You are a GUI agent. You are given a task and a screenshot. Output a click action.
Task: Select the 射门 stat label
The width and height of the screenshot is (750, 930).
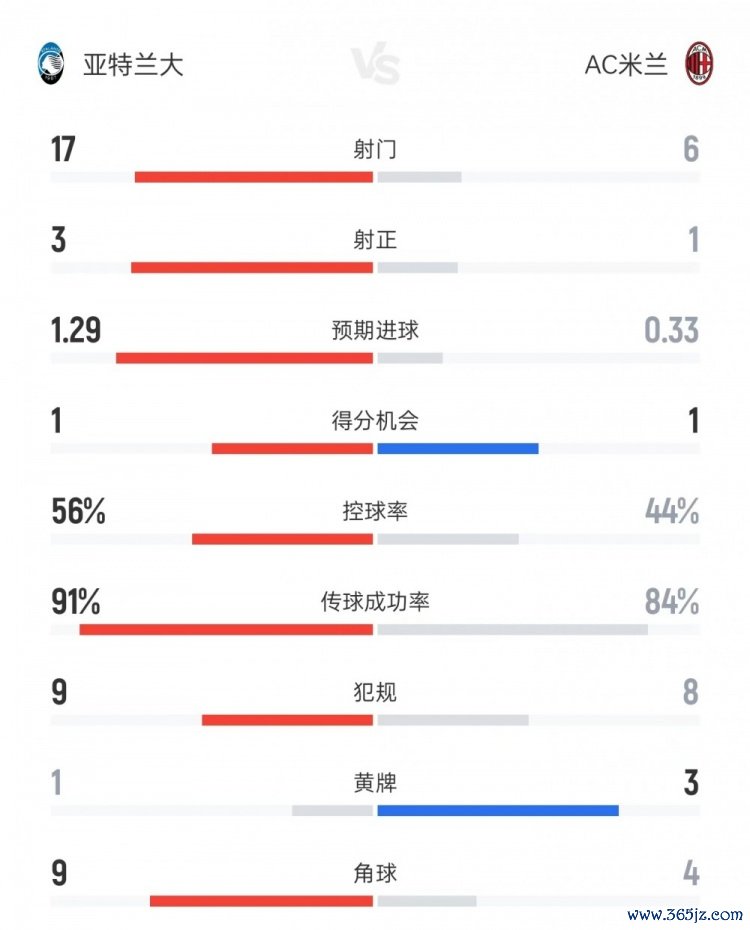coord(375,150)
